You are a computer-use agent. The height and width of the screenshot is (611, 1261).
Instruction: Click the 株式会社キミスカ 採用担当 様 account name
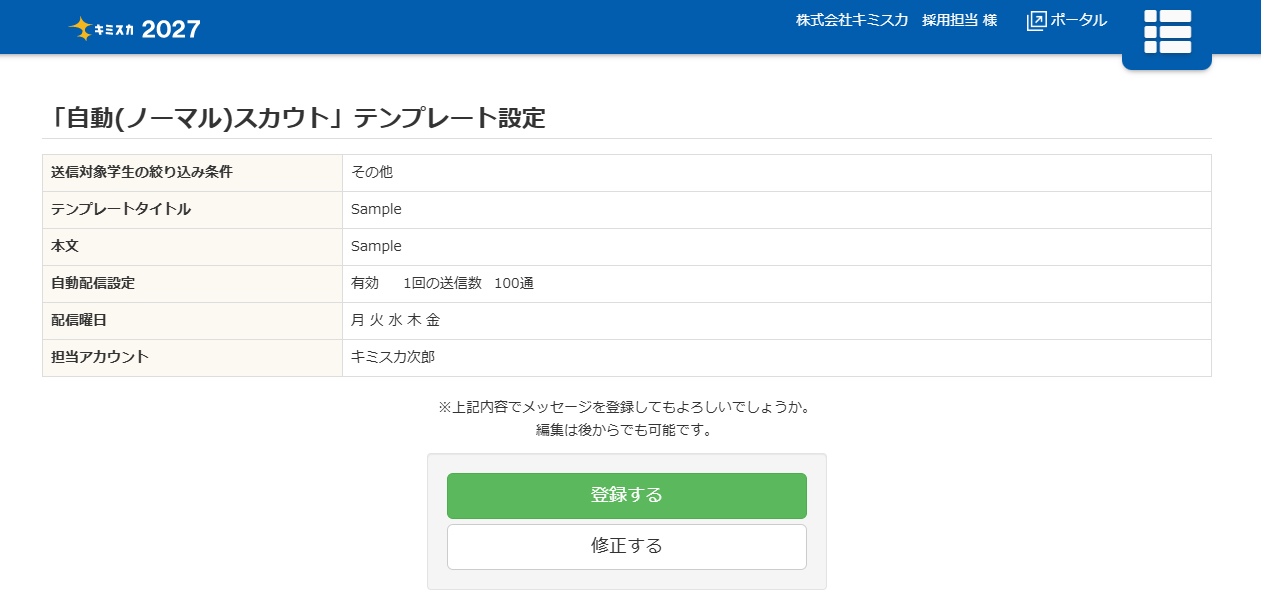click(x=896, y=20)
